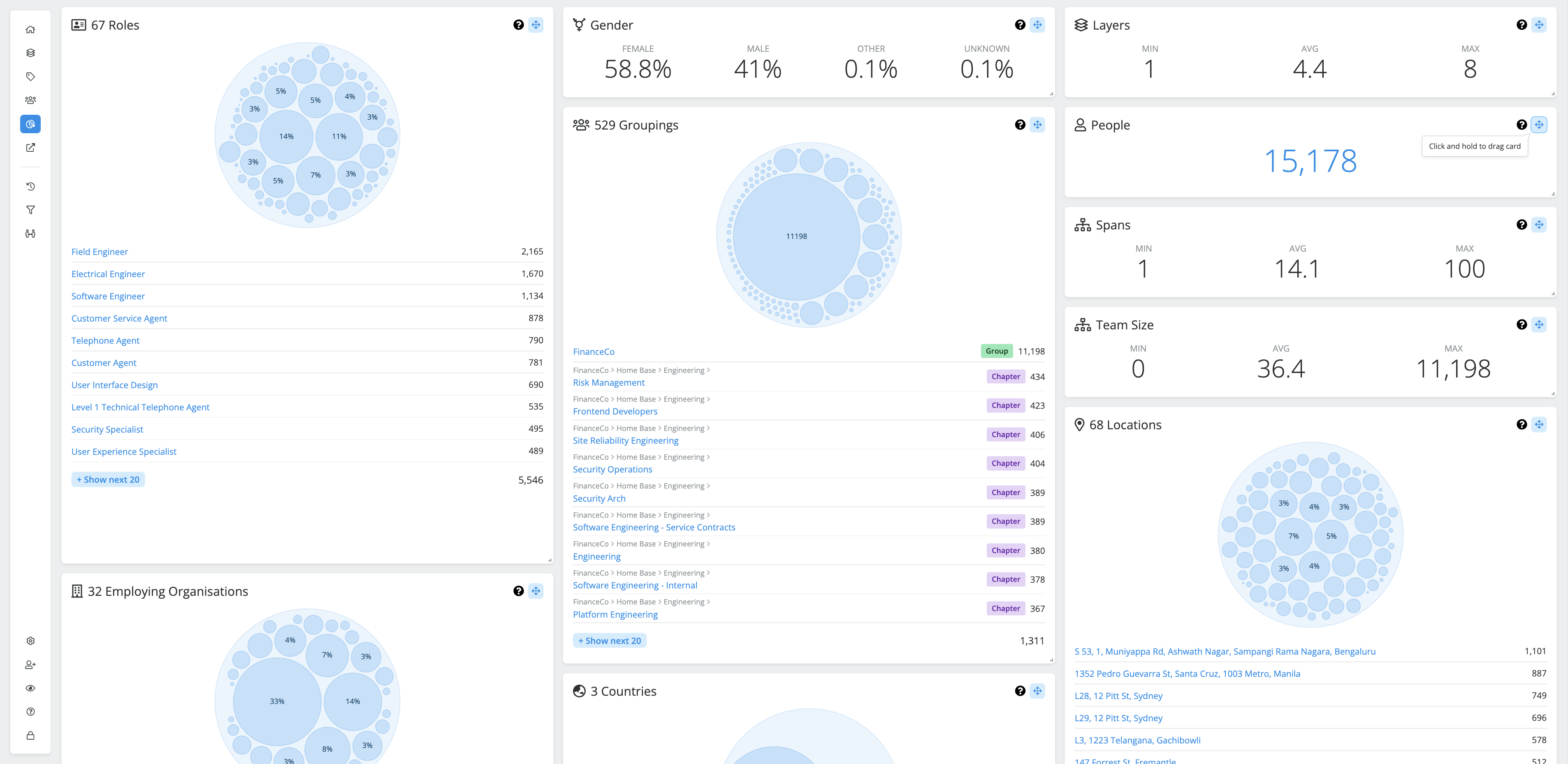Open the Home view in the sidebar
This screenshot has height=764, width=1568.
pos(30,29)
